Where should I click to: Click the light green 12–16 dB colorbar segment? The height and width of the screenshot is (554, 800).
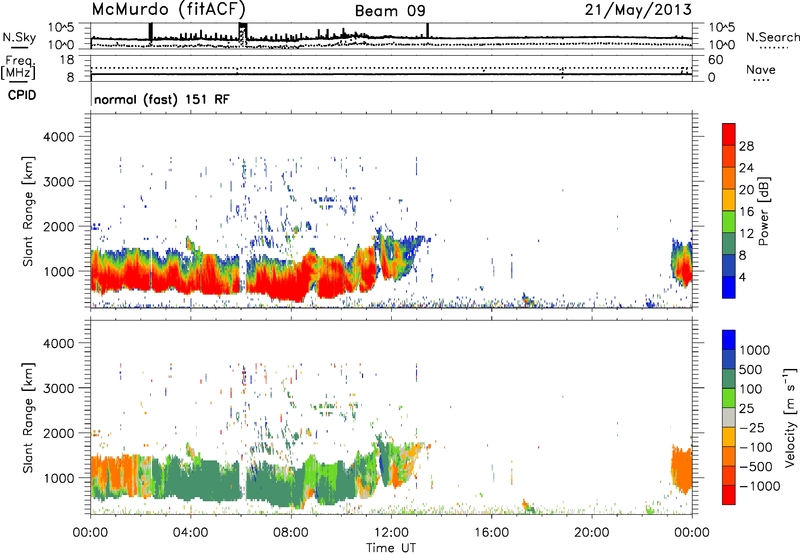point(729,221)
